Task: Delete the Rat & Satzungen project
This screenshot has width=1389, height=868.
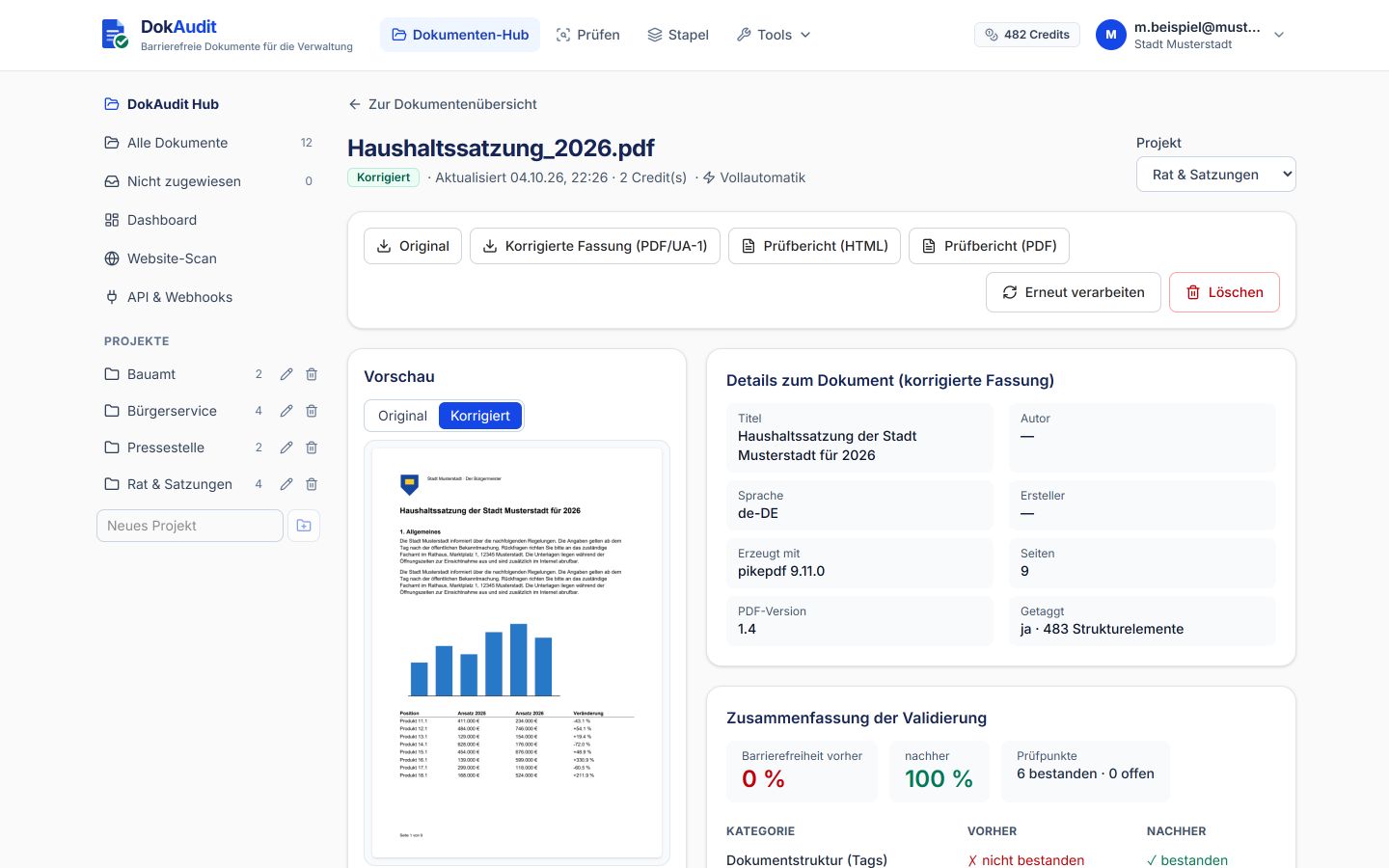Action: click(312, 484)
